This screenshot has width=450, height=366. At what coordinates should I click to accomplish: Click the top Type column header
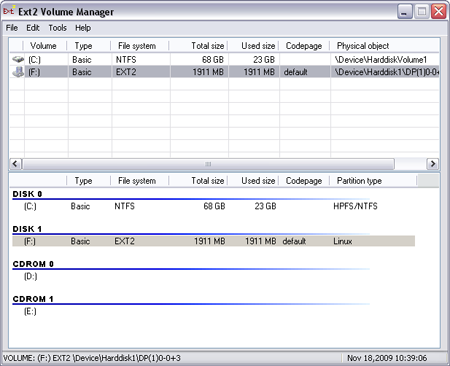click(89, 46)
